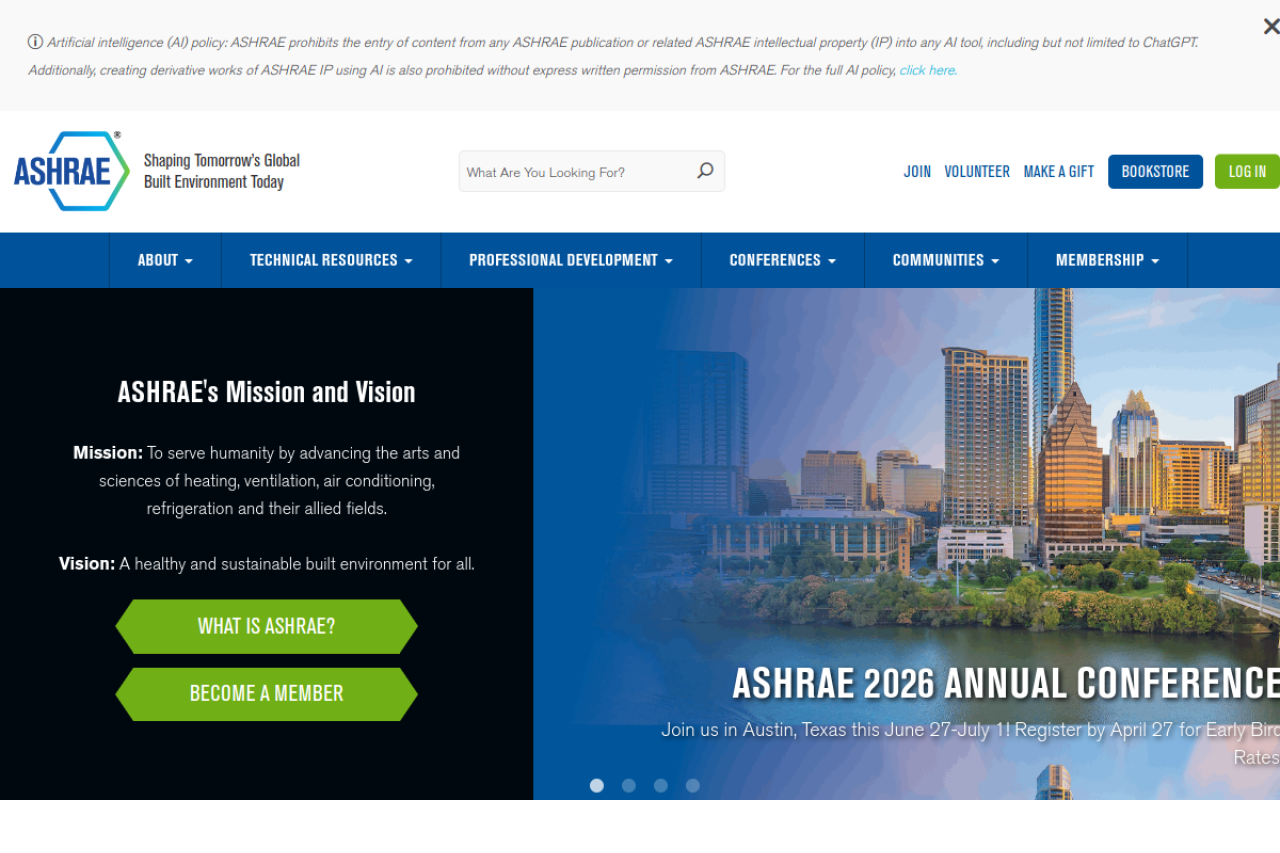Show the second carousel slide
This screenshot has width=1280, height=853.
coord(629,786)
